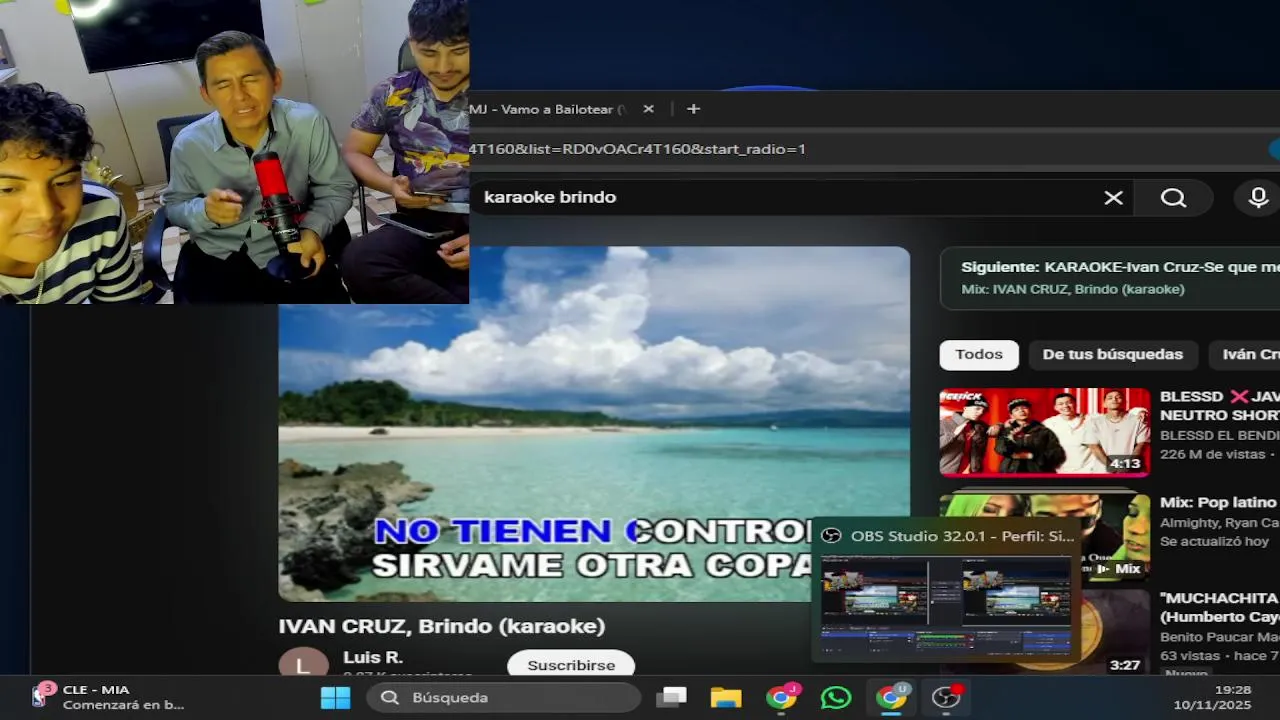This screenshot has height=720, width=1280.
Task: Open File Explorer from the taskbar
Action: pyautogui.click(x=726, y=697)
